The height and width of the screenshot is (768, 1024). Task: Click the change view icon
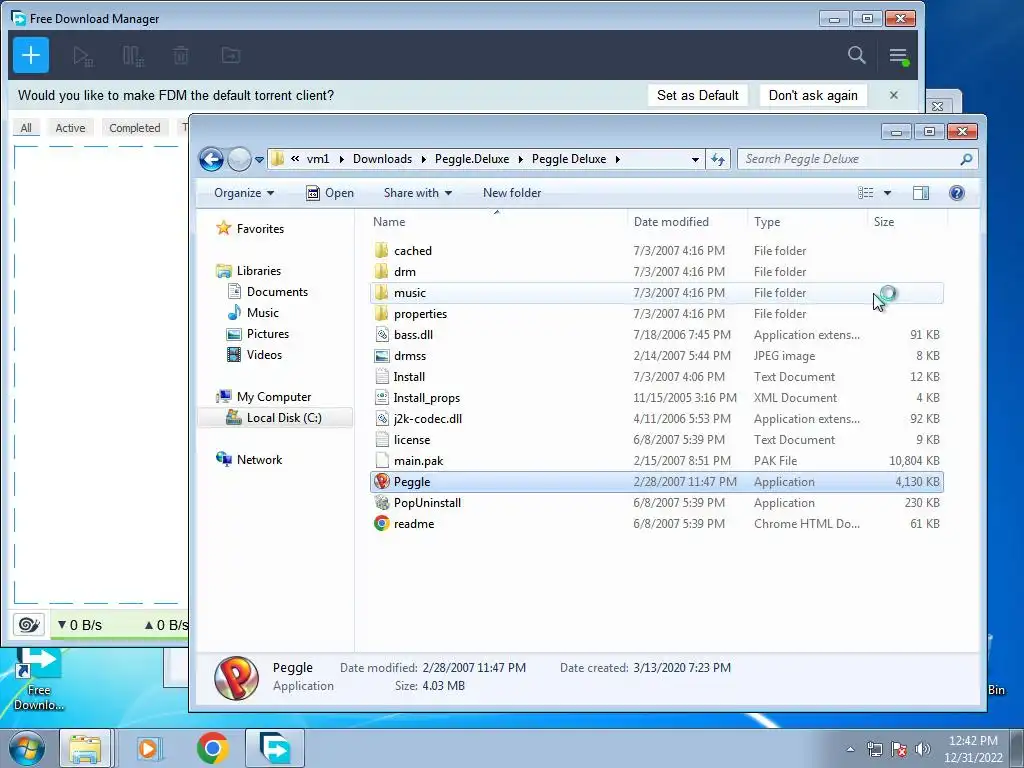[865, 193]
